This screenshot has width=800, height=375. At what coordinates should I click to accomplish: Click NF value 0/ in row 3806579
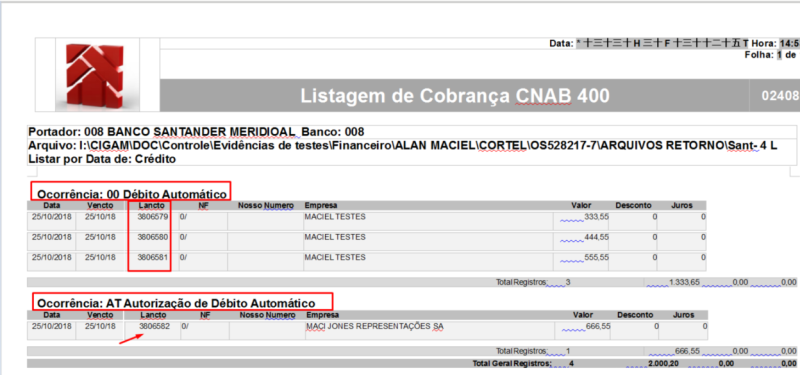click(x=183, y=217)
